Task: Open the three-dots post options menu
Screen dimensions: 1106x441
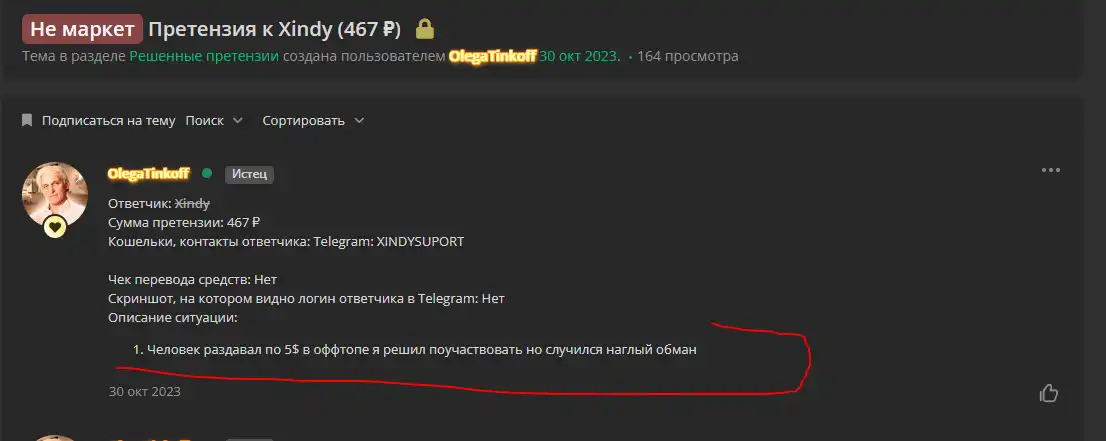Action: click(x=1050, y=170)
